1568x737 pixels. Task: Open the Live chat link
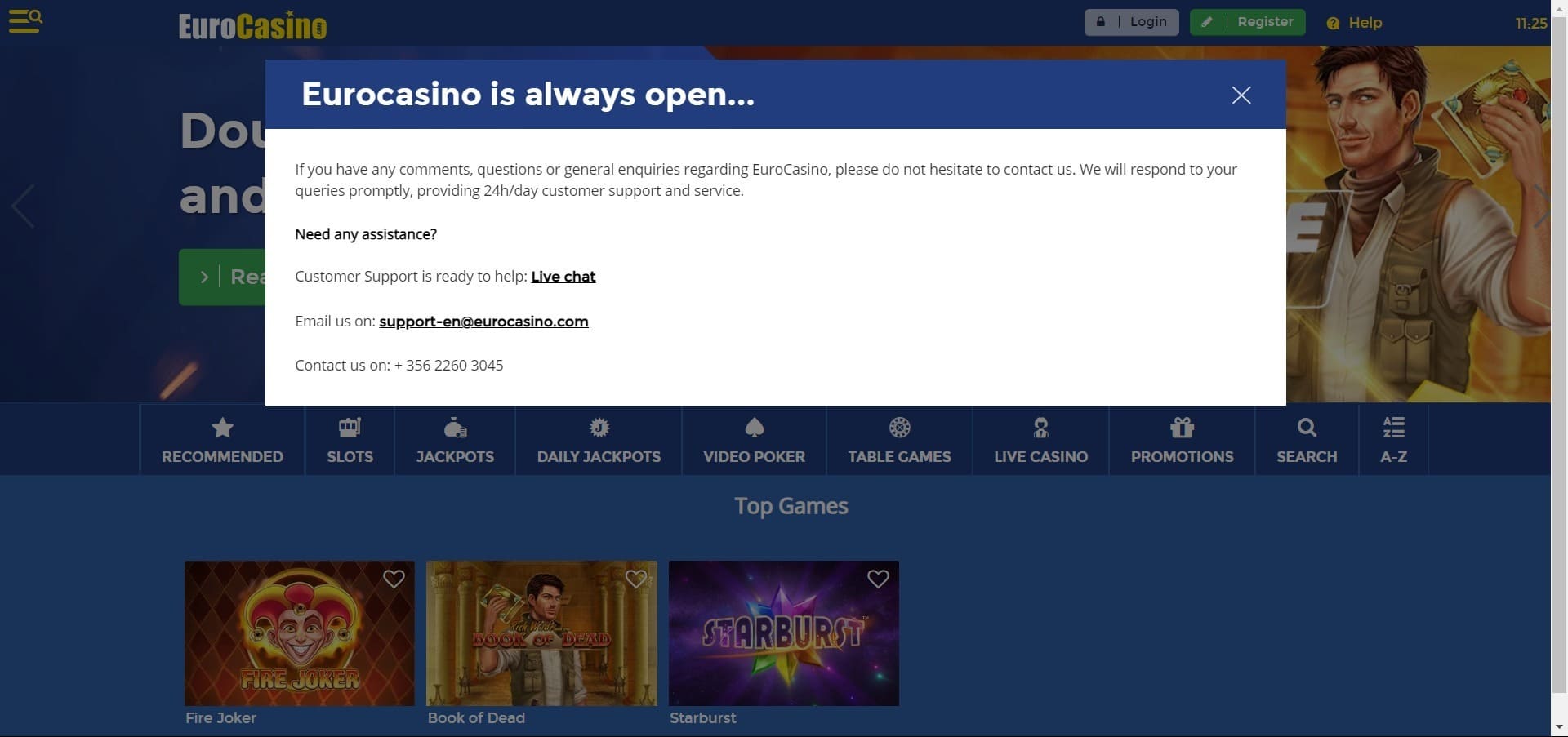tap(563, 277)
